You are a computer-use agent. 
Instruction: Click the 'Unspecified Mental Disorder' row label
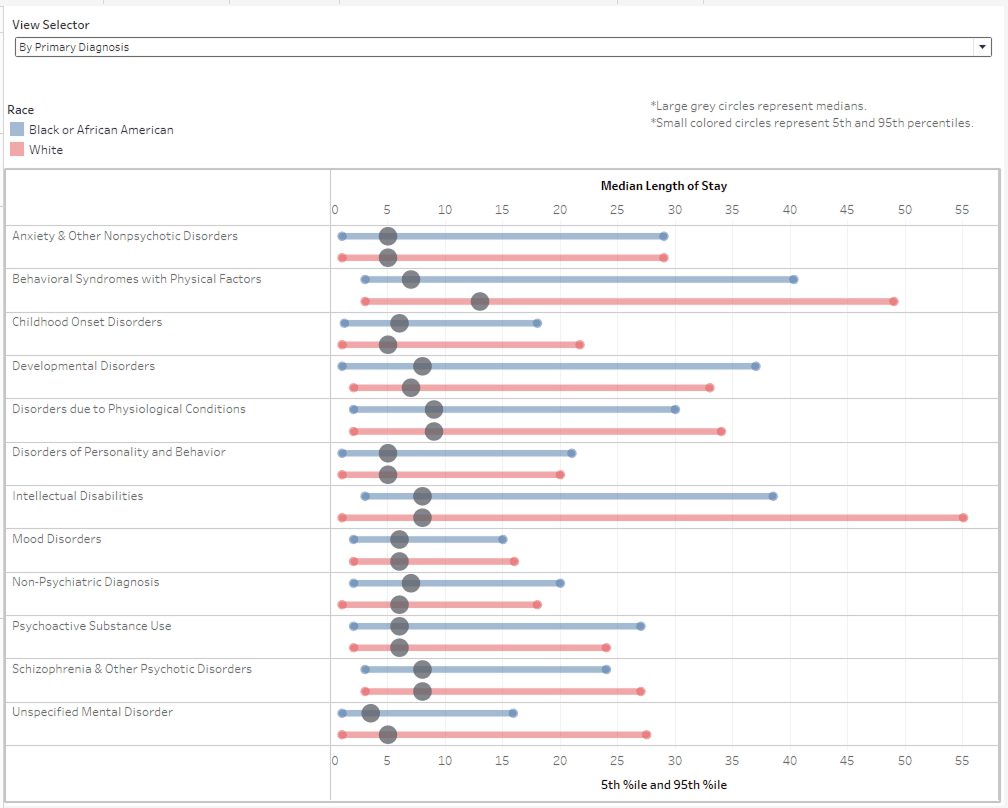93,712
